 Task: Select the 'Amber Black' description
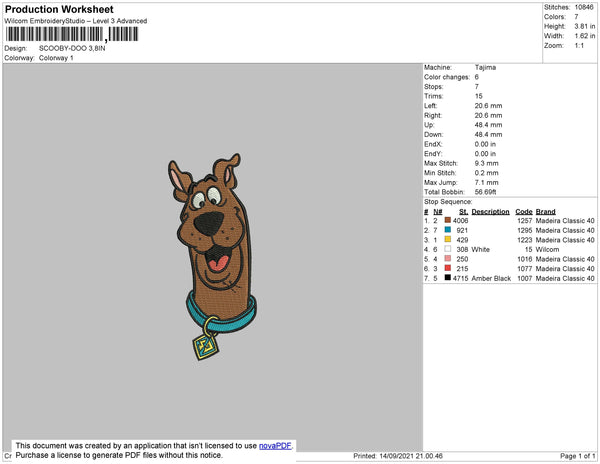pyautogui.click(x=491, y=278)
